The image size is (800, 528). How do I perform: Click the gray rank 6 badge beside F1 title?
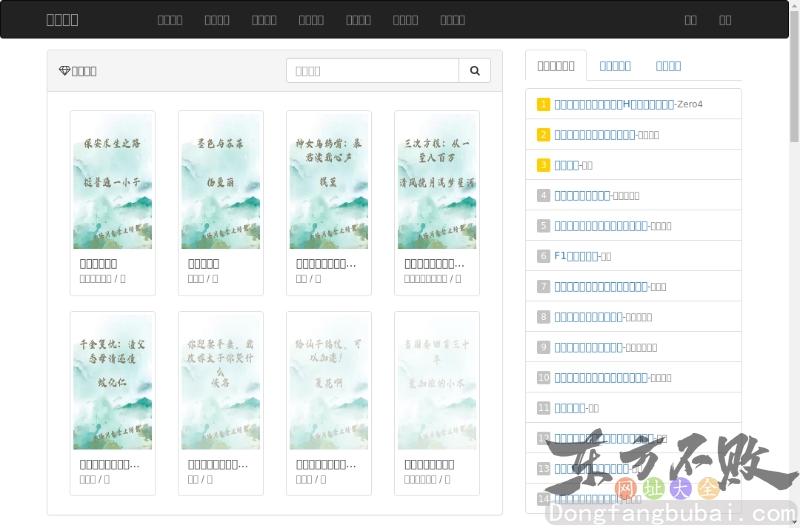[544, 256]
